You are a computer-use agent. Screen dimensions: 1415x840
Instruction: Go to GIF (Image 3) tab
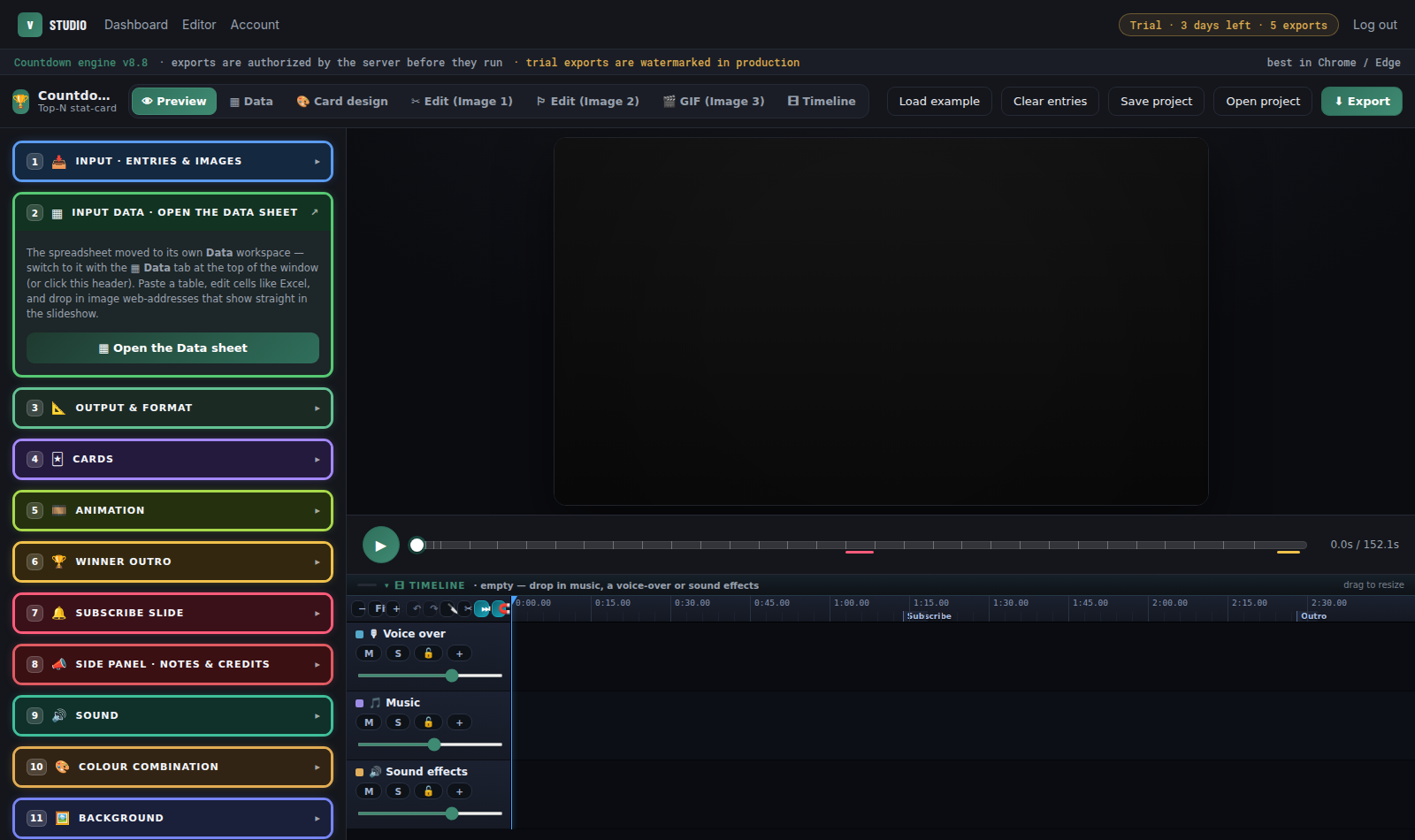click(714, 102)
